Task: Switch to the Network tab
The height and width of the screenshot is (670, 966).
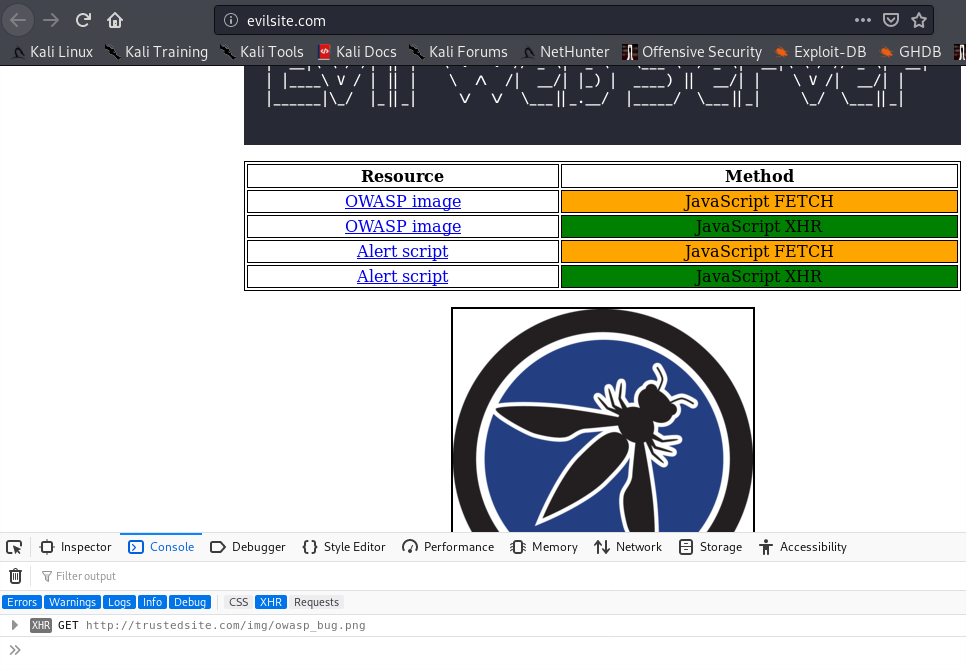Action: (628, 547)
